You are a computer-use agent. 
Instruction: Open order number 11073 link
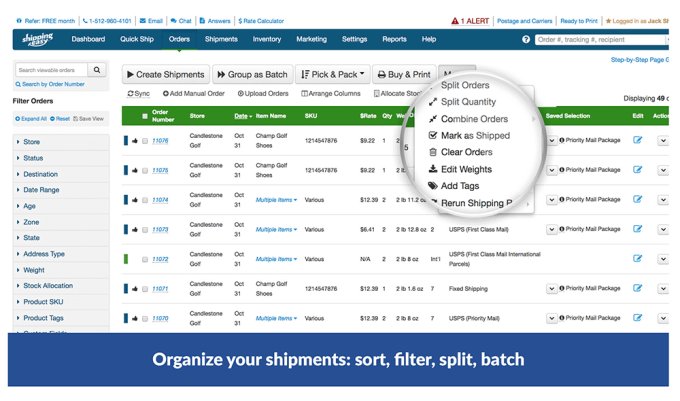tap(160, 229)
